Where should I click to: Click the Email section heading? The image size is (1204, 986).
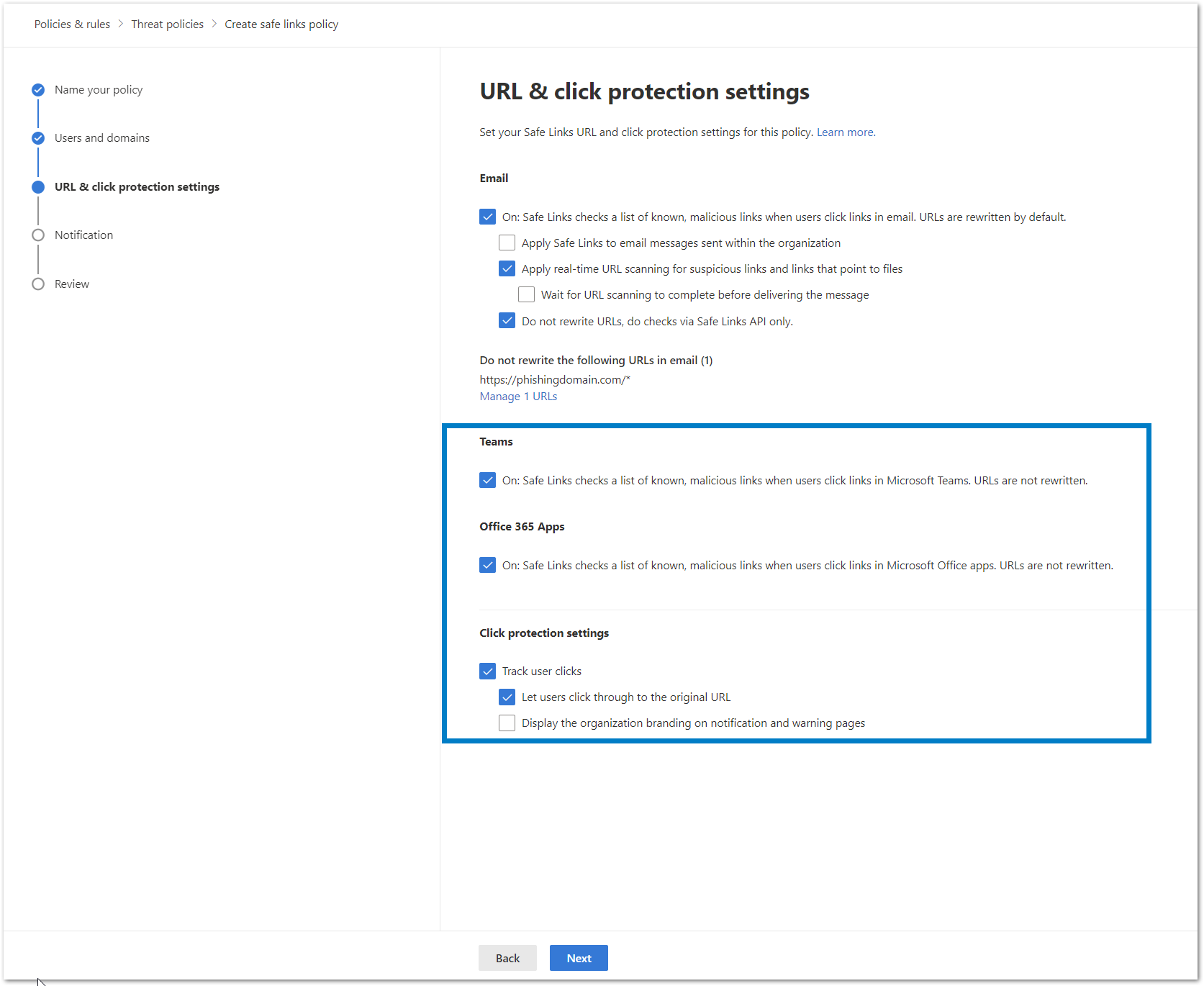tap(494, 178)
